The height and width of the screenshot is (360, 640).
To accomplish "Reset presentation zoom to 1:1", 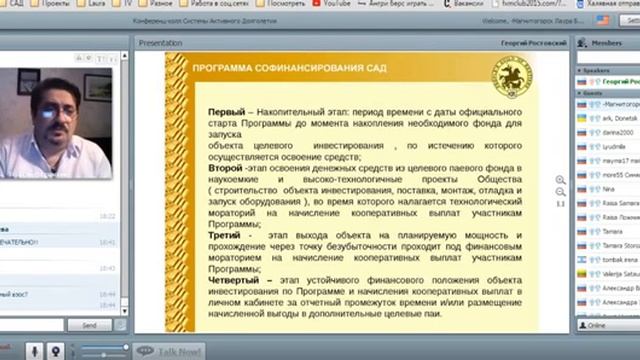I will pyautogui.click(x=560, y=204).
